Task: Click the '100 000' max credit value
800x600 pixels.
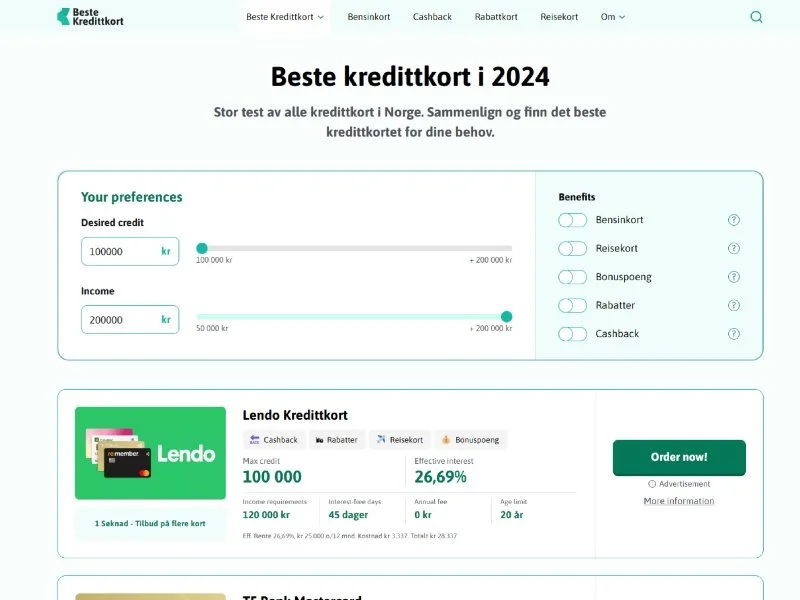Action: (272, 477)
